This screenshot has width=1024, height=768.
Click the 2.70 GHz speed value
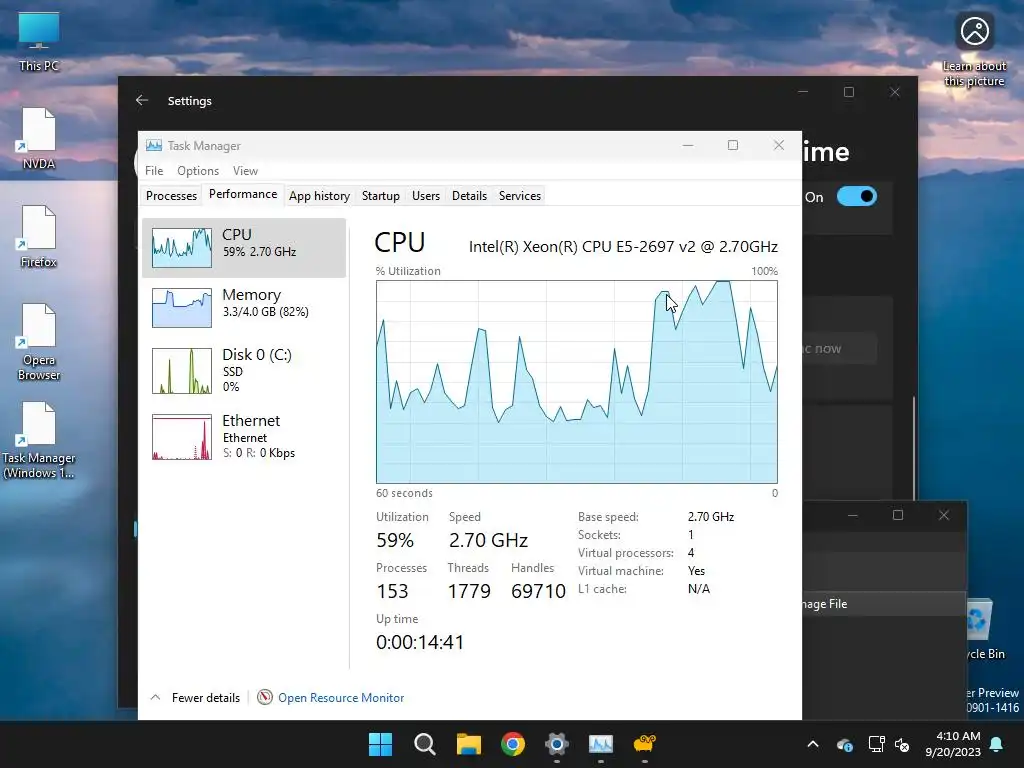click(x=488, y=541)
